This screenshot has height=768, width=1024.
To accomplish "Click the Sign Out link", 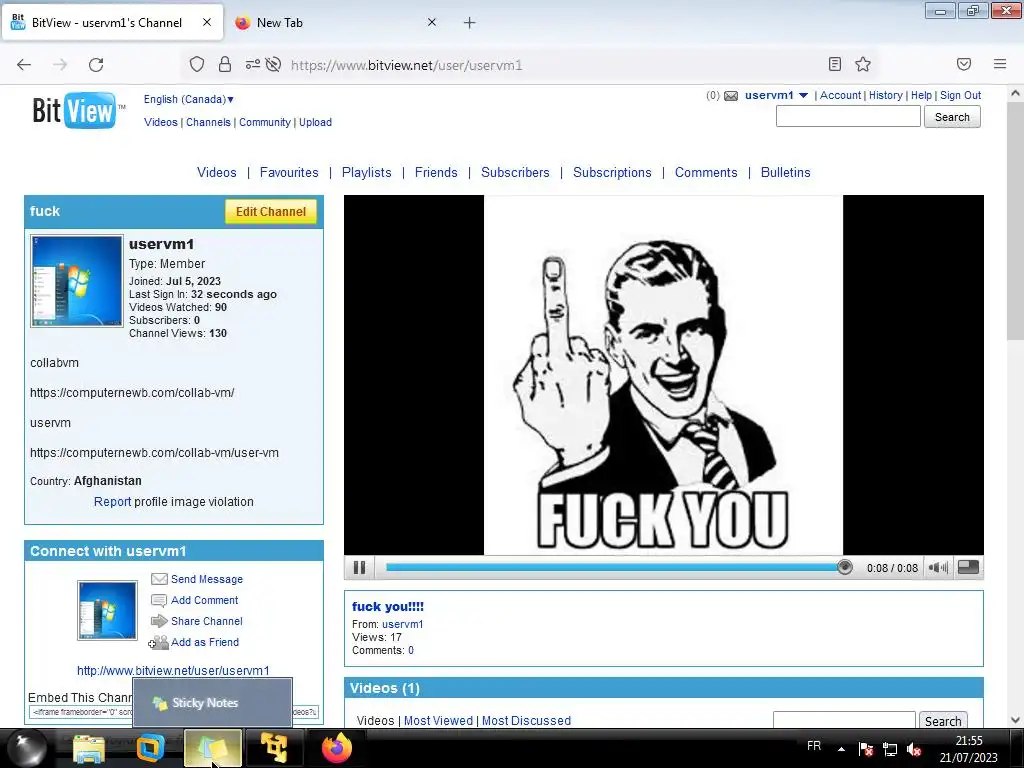I will point(960,95).
